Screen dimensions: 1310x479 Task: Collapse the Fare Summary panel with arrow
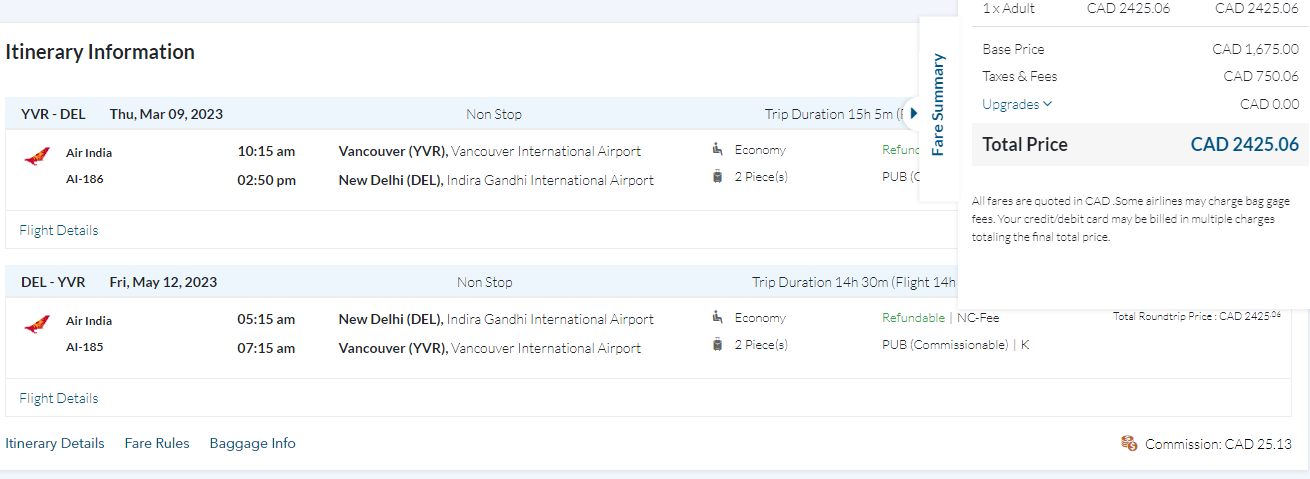[x=914, y=113]
